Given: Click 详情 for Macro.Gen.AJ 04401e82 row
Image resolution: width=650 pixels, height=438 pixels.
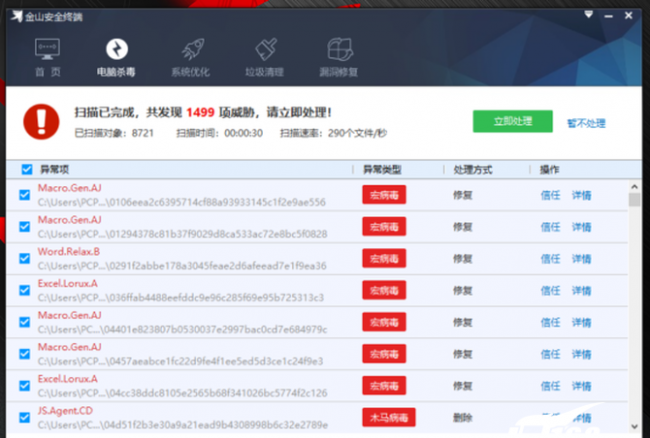Looking at the screenshot, I should (x=581, y=322).
